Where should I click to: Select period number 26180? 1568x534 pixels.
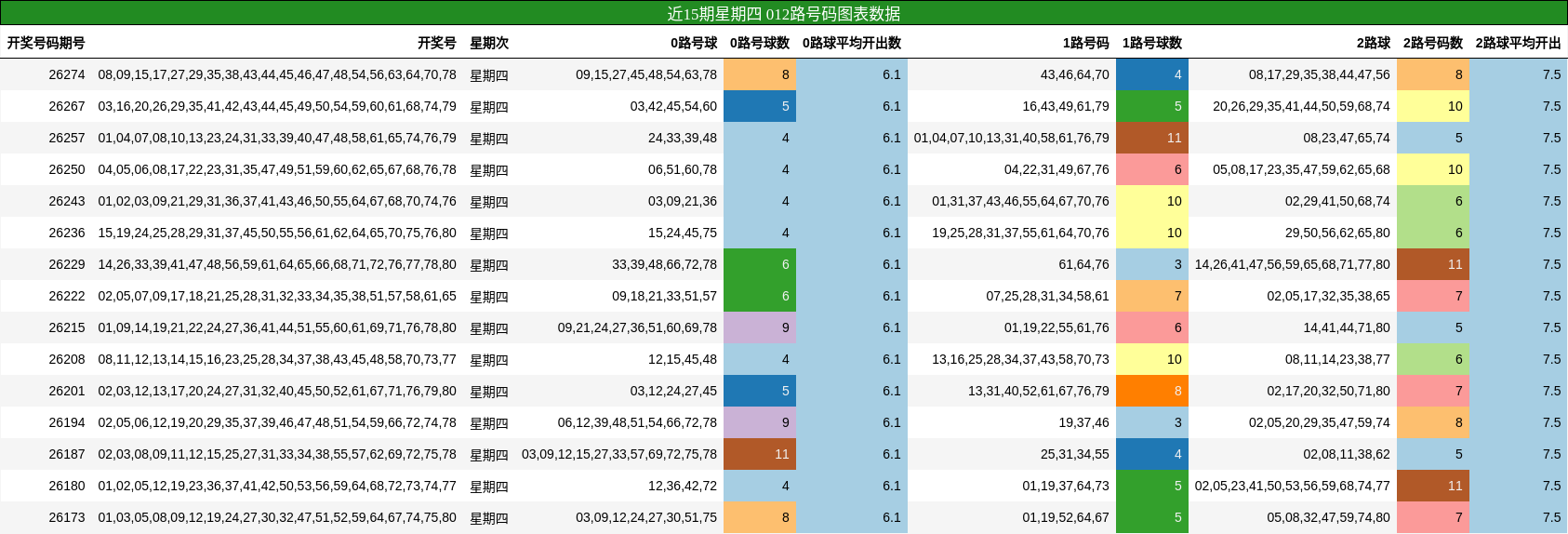67,486
